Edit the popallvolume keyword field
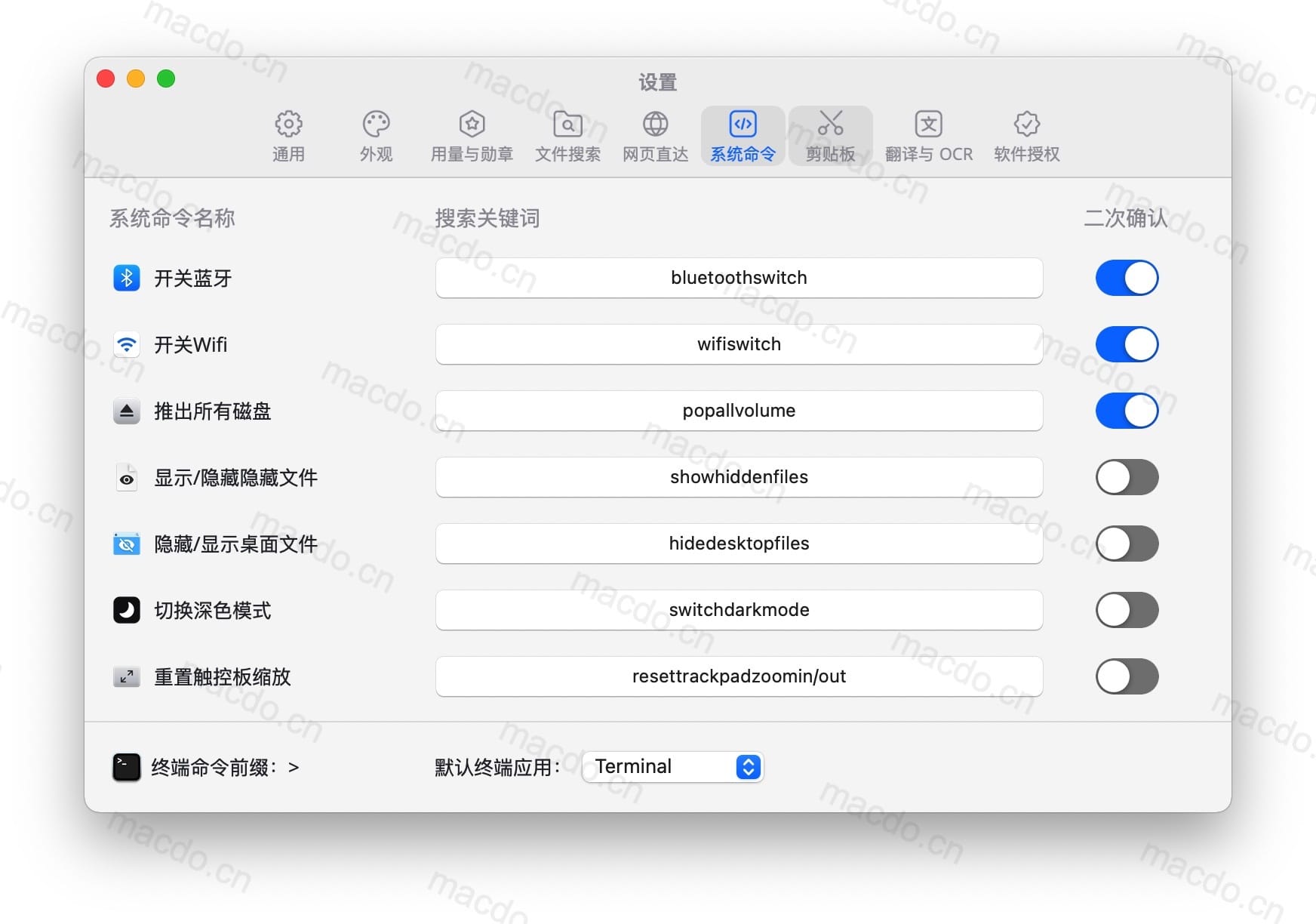This screenshot has height=924, width=1316. tap(739, 411)
